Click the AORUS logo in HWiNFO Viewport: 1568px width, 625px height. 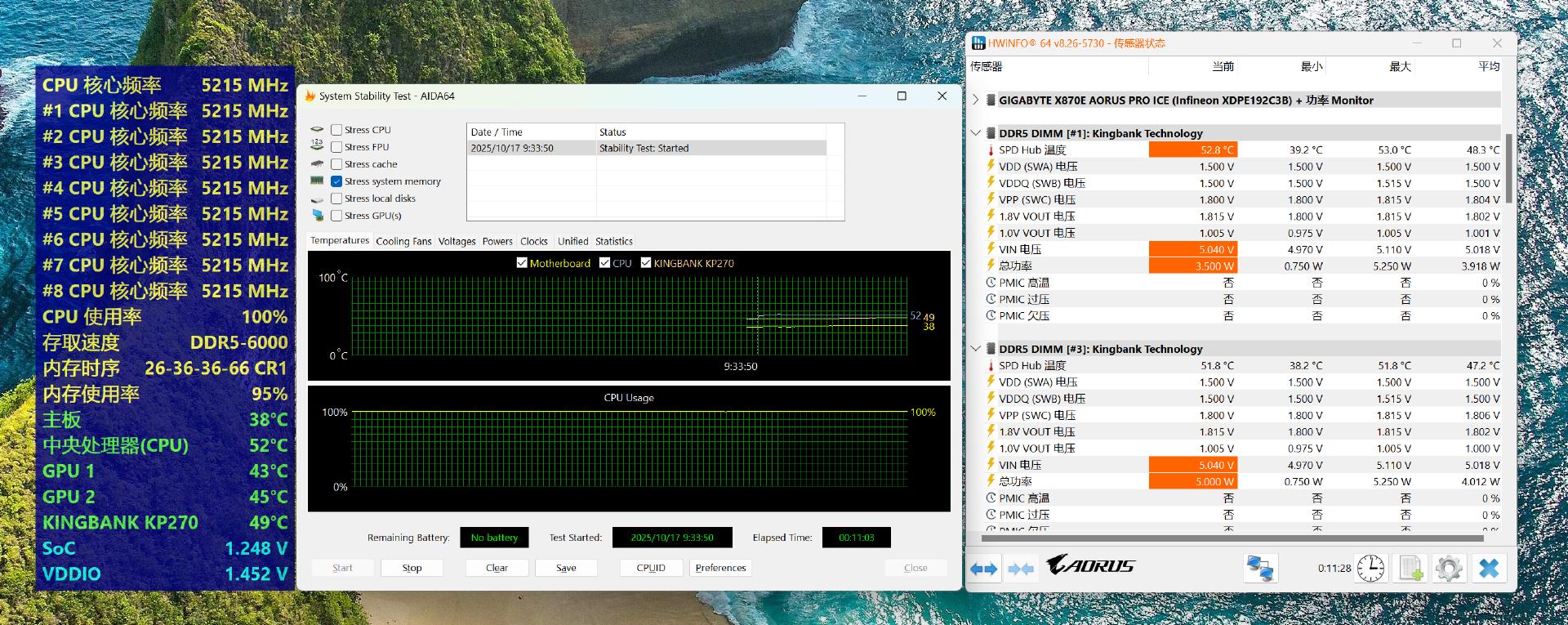tap(1090, 565)
